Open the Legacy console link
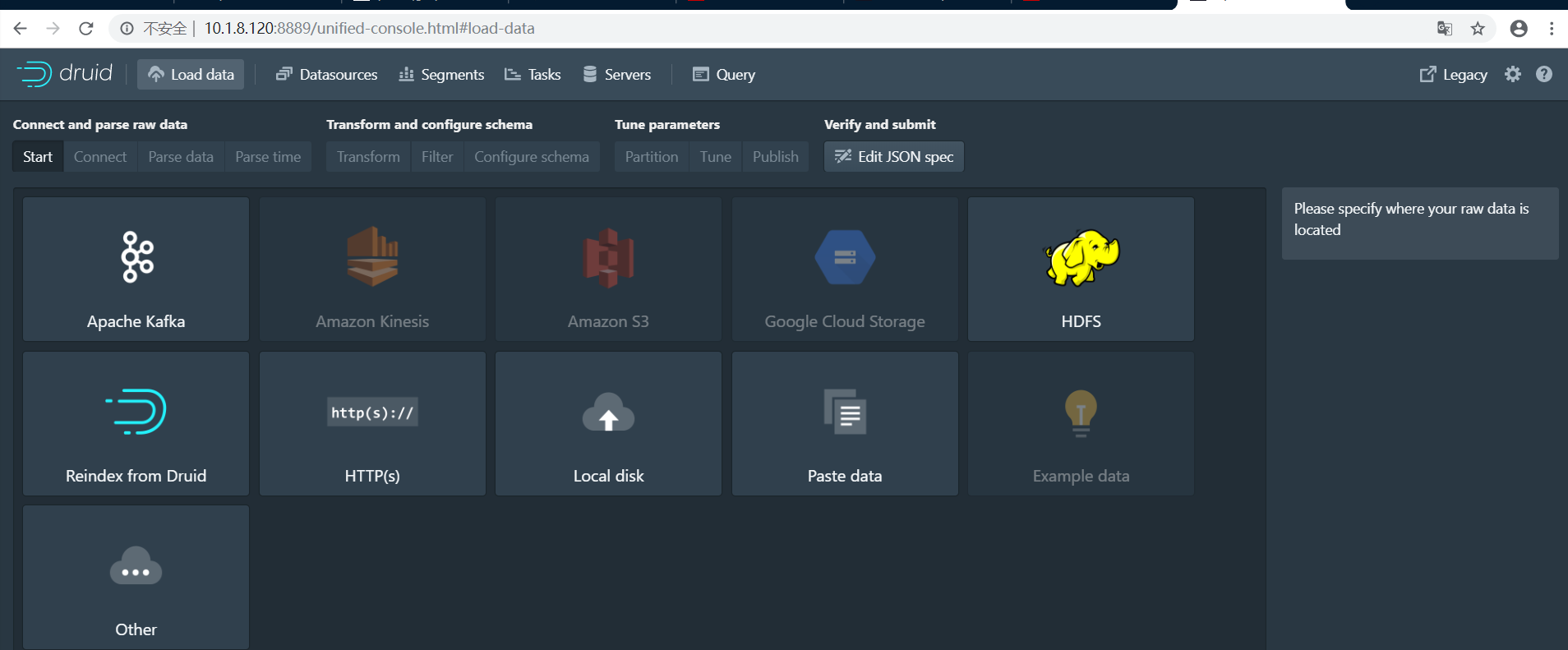 click(x=1453, y=74)
